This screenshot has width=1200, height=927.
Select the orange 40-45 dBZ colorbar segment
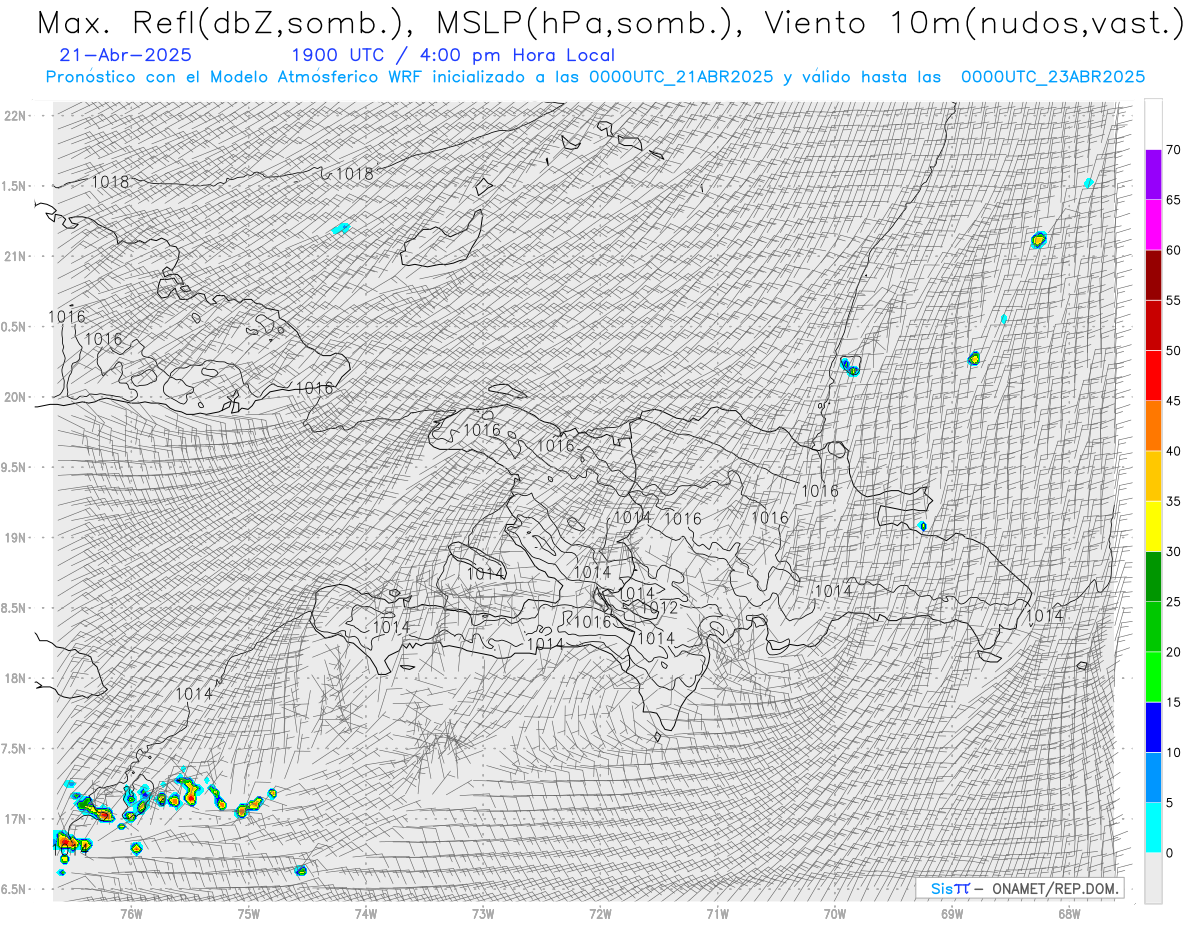pyautogui.click(x=1153, y=426)
